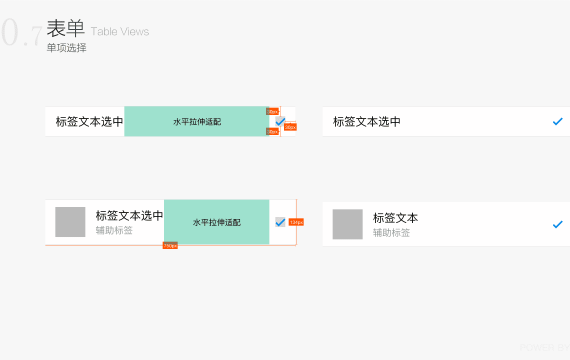Select the blue checkmark in right 标签文本选中 row
The width and height of the screenshot is (570, 360).
point(557,121)
